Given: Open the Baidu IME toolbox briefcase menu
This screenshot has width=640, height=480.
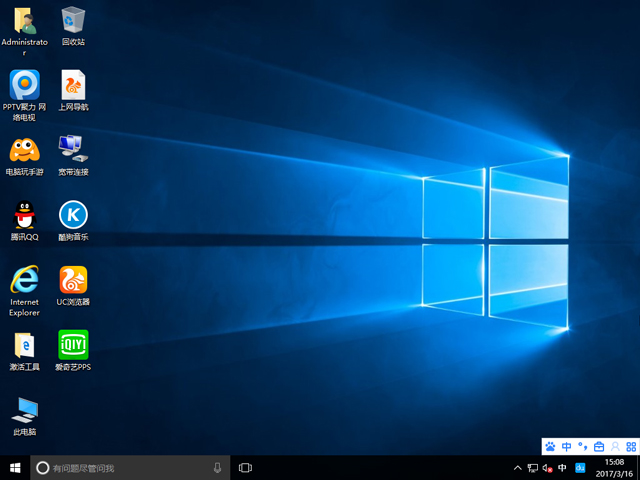Looking at the screenshot, I should point(599,447).
